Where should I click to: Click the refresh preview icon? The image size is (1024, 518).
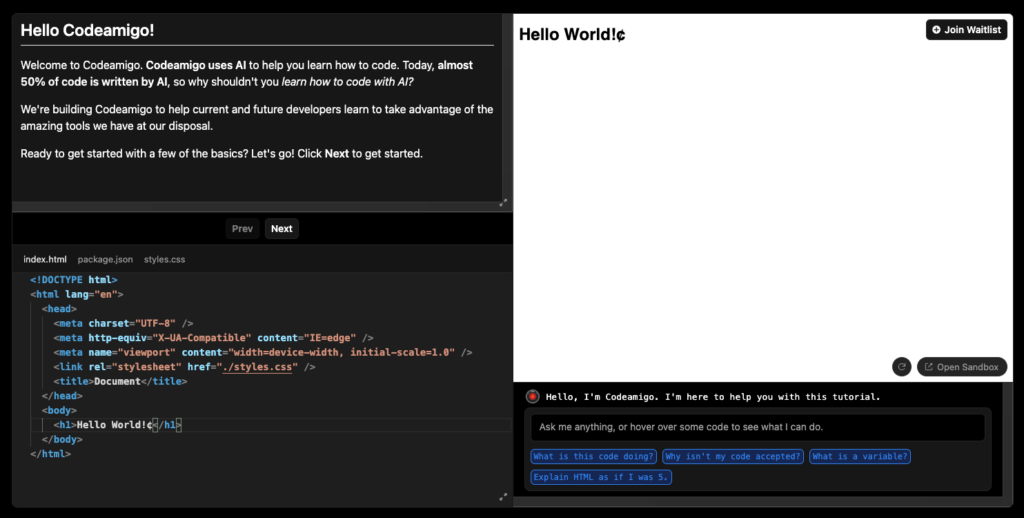coord(901,367)
